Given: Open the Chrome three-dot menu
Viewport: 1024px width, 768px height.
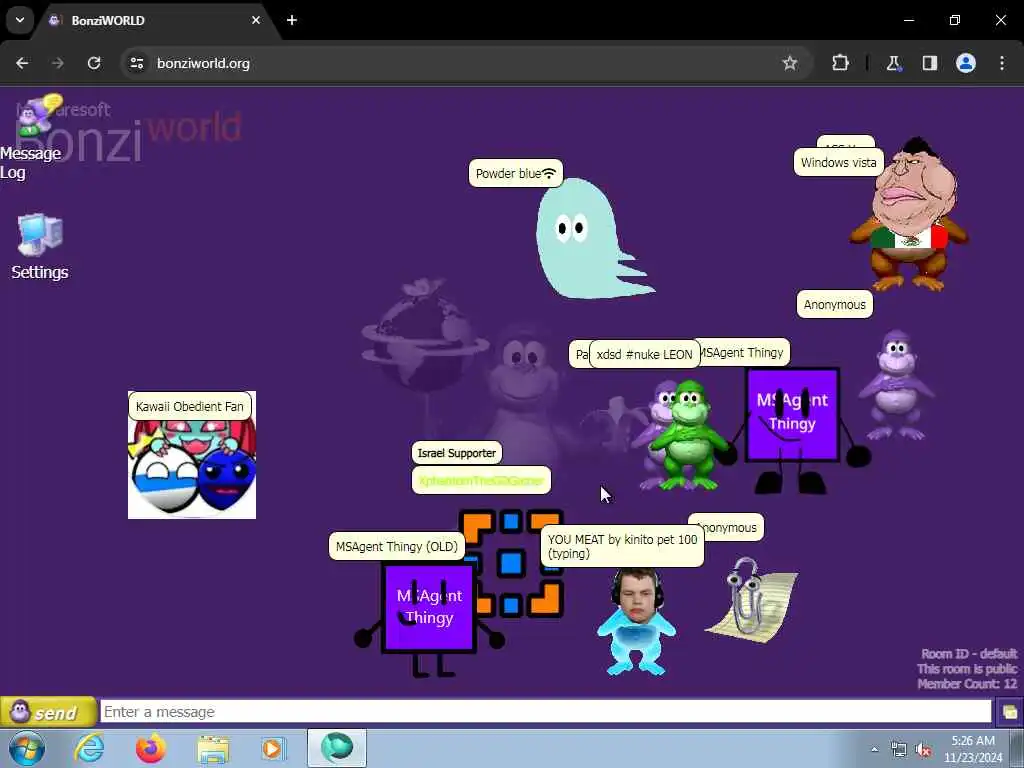Looking at the screenshot, I should point(1002,63).
